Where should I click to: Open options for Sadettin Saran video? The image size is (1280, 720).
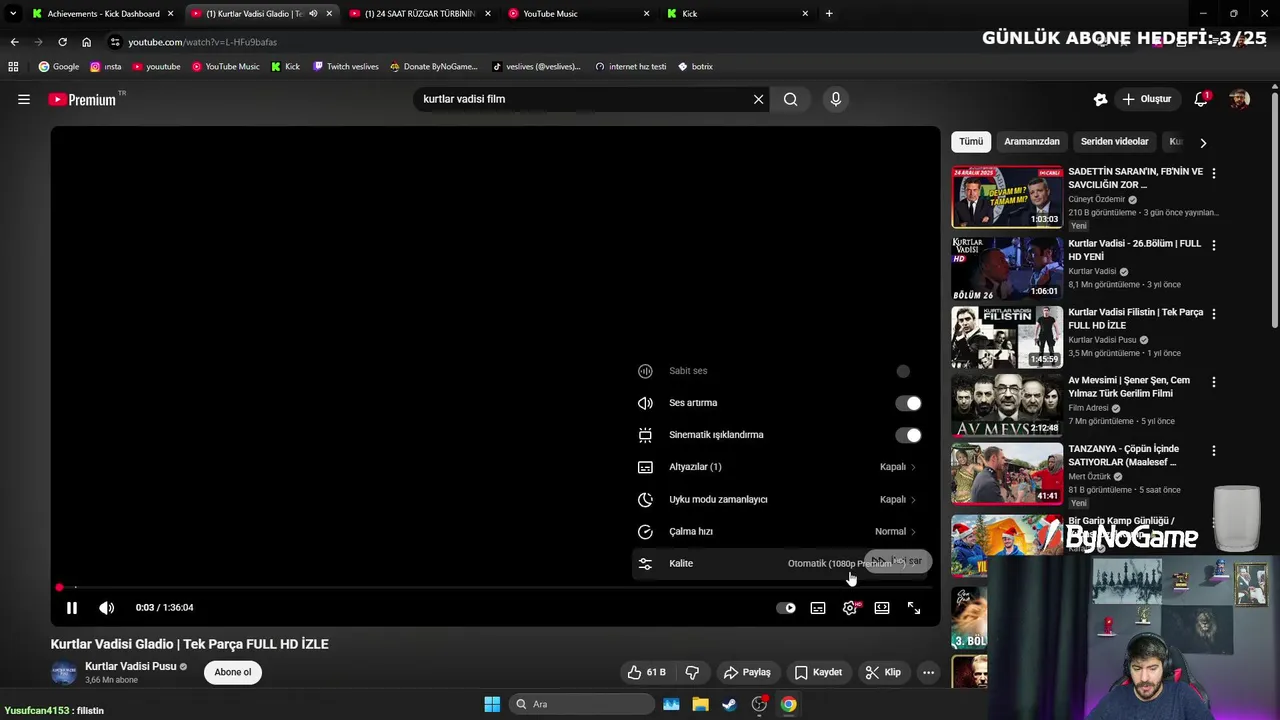tap(1214, 173)
